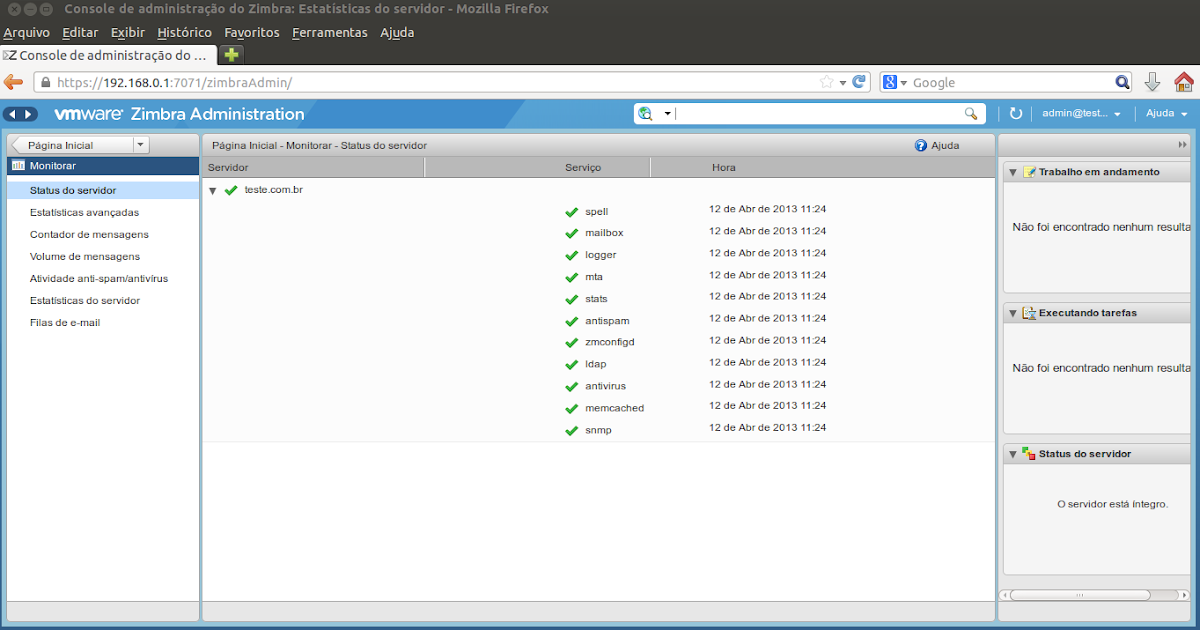Collapse right sidebar with double arrow
1200x630 pixels.
(1182, 145)
